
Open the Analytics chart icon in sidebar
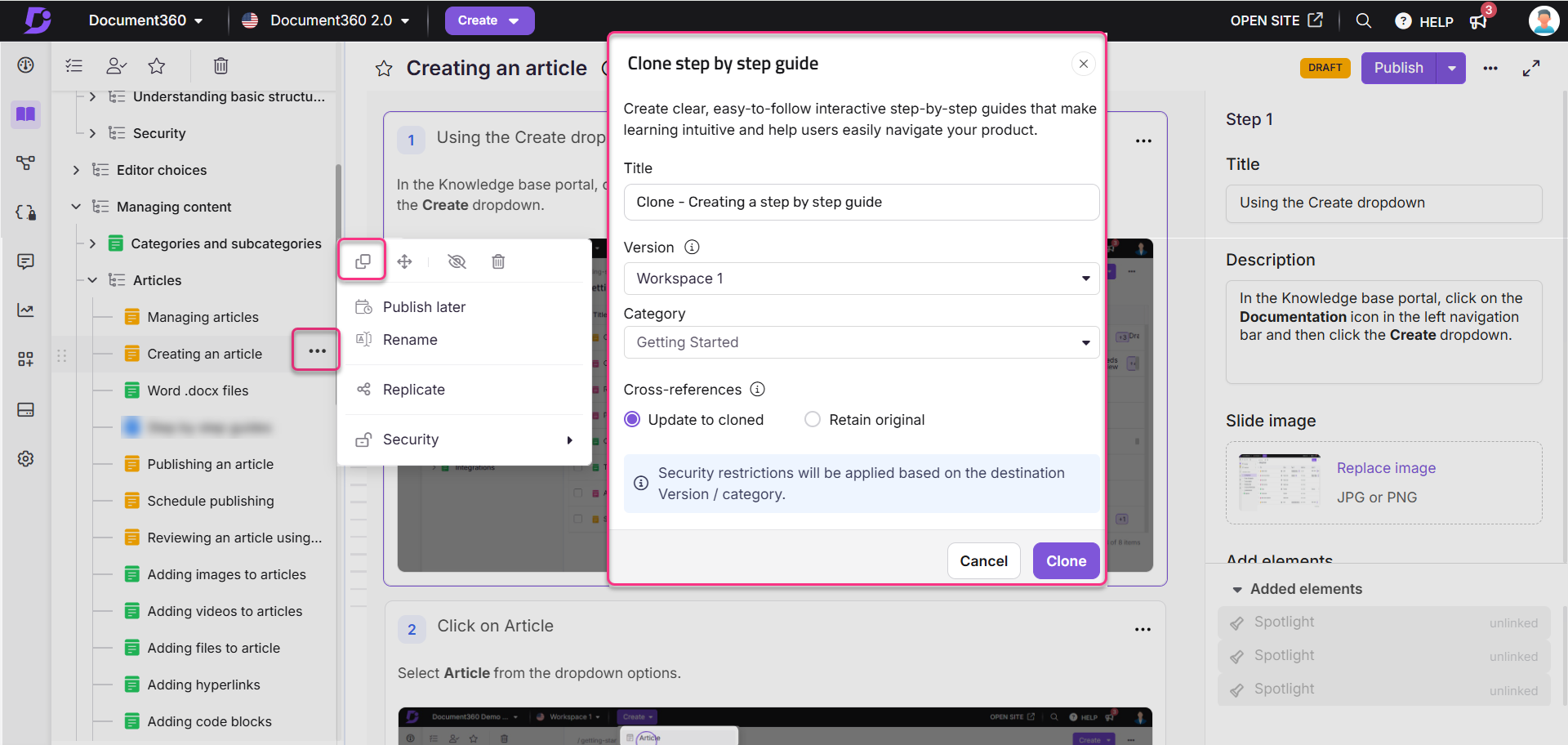pos(26,310)
